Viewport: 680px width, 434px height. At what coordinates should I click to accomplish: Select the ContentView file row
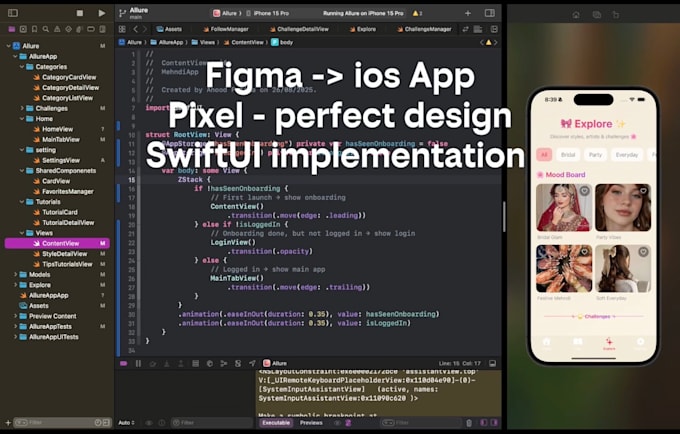57,243
